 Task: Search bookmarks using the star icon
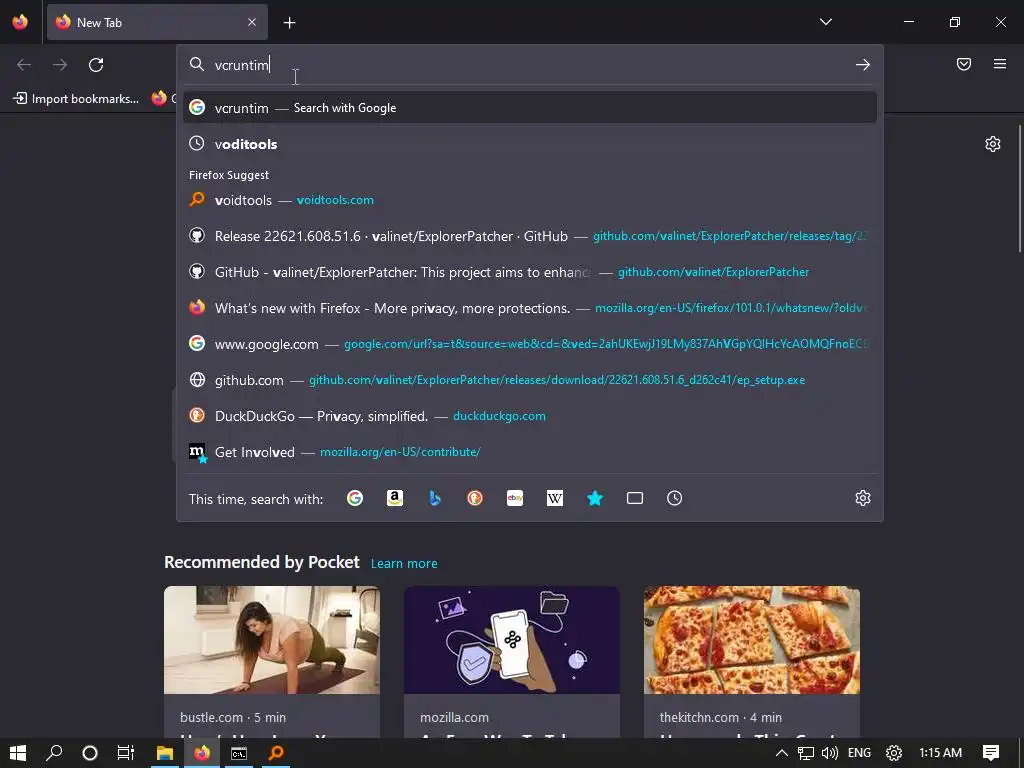click(x=595, y=498)
